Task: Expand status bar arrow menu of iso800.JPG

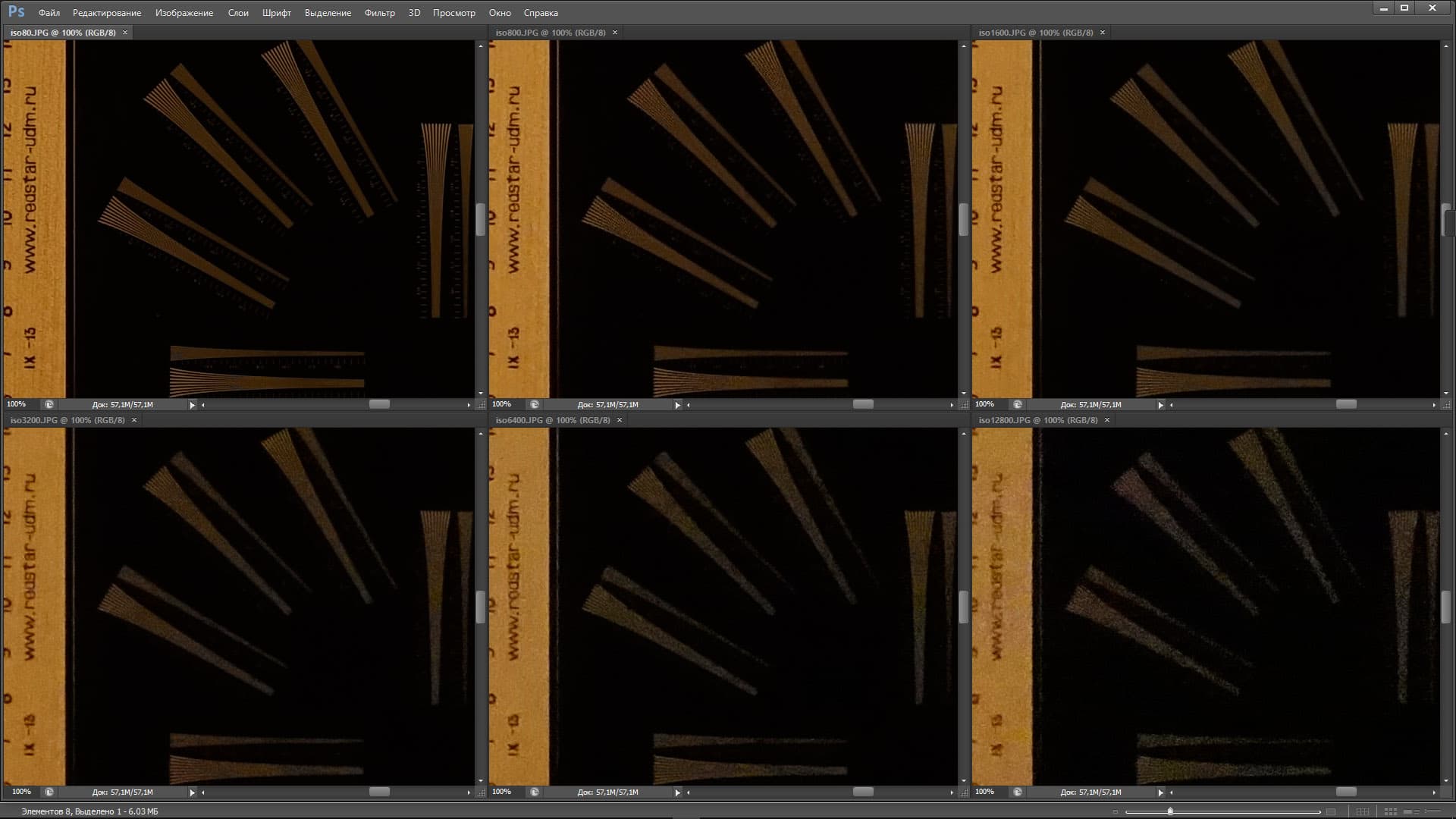Action: pos(677,405)
